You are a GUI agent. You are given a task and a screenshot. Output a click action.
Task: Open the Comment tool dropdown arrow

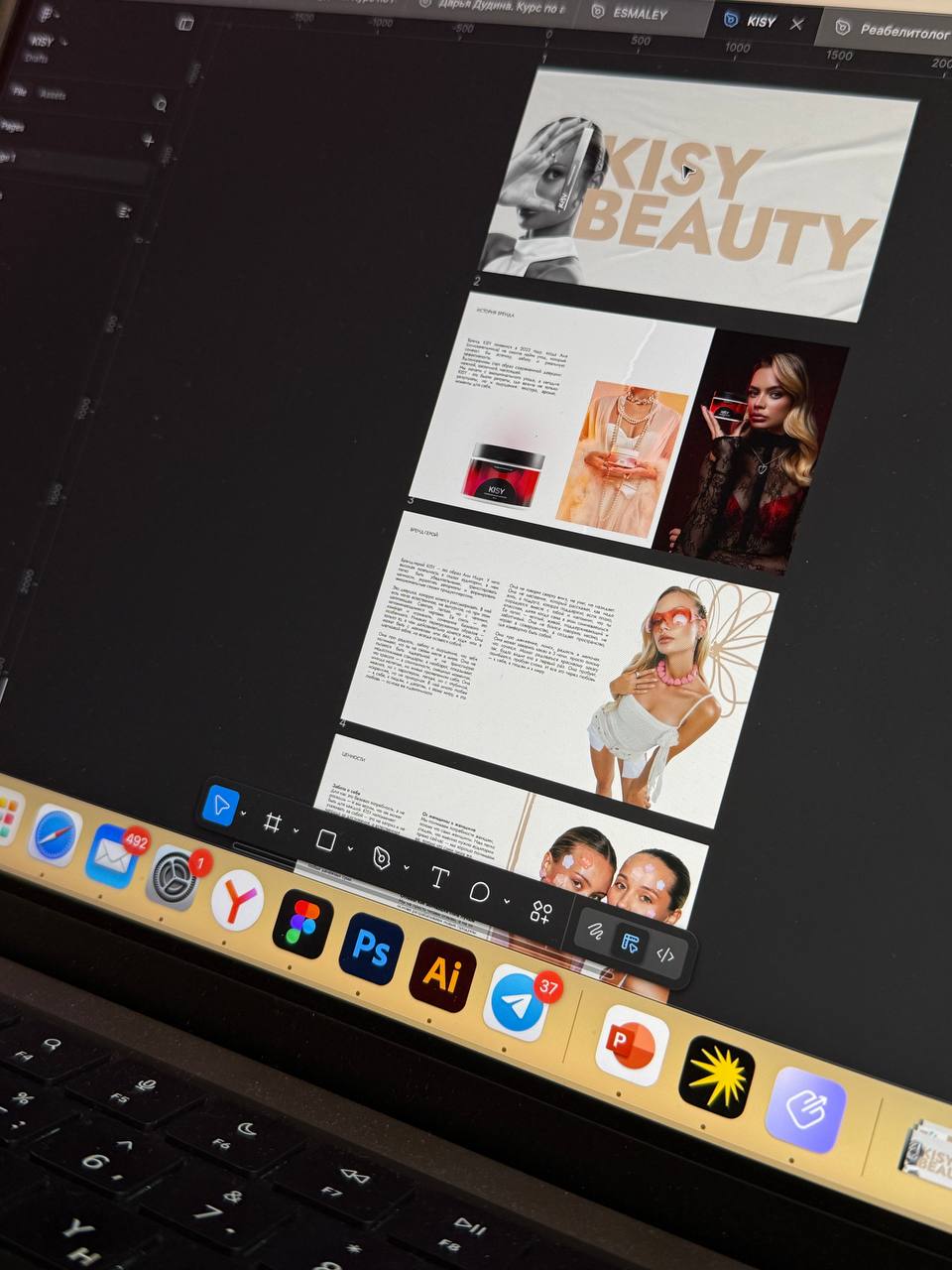coord(507,901)
